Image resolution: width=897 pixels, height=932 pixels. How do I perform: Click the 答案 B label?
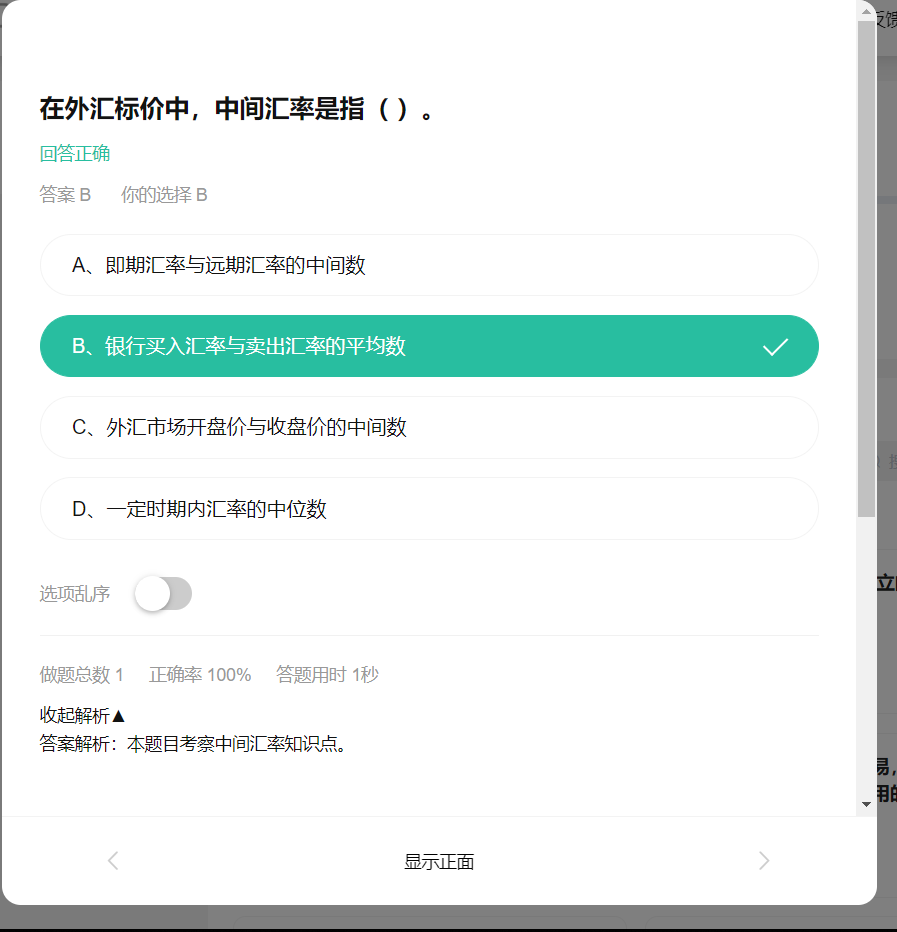[65, 194]
